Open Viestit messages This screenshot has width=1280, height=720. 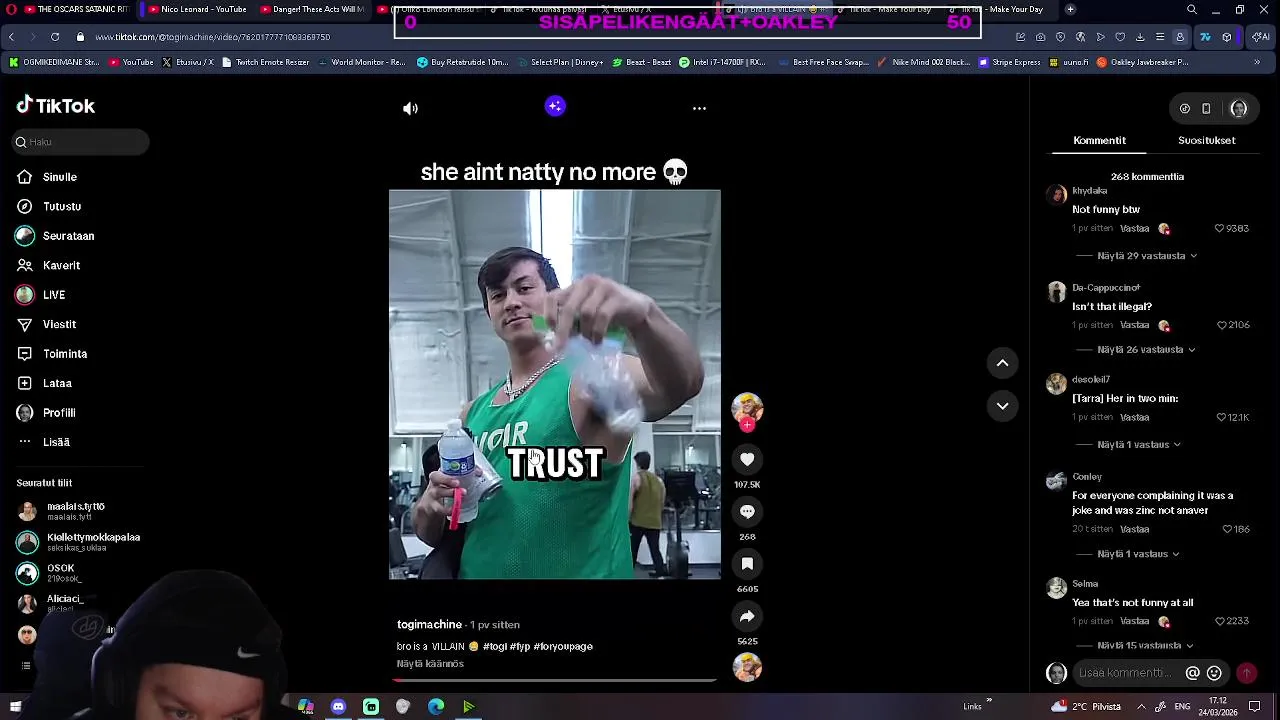[46, 324]
